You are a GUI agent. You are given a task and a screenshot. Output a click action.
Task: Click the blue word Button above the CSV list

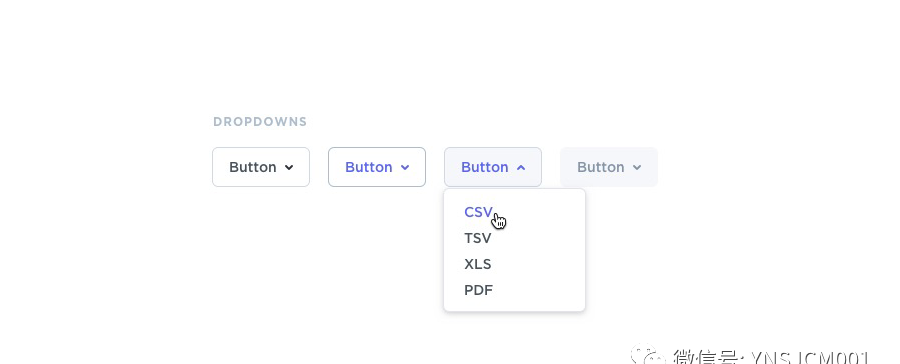[x=484, y=167]
